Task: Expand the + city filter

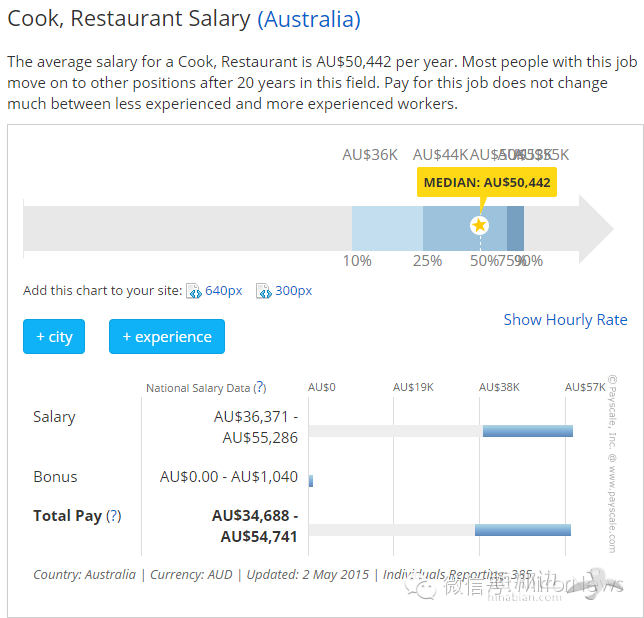Action: pos(54,336)
